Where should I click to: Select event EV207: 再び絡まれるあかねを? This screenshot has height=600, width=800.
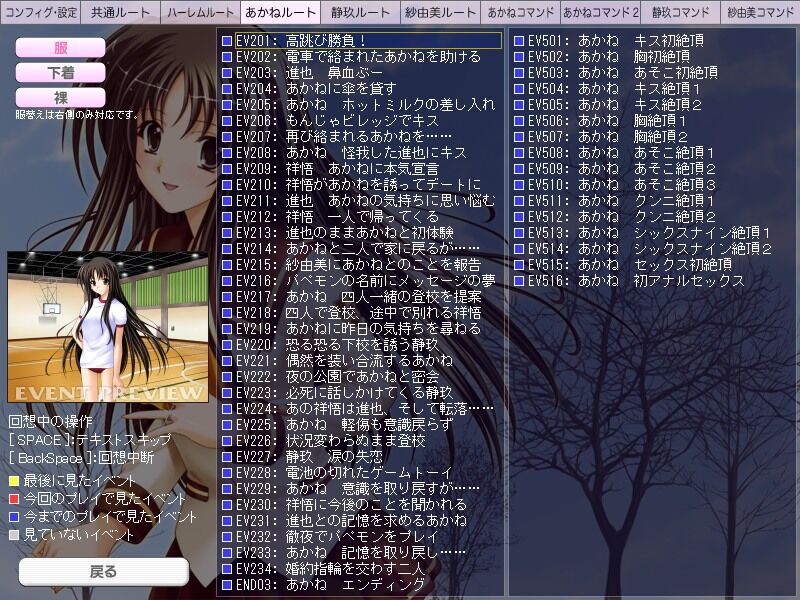[x=343, y=137]
